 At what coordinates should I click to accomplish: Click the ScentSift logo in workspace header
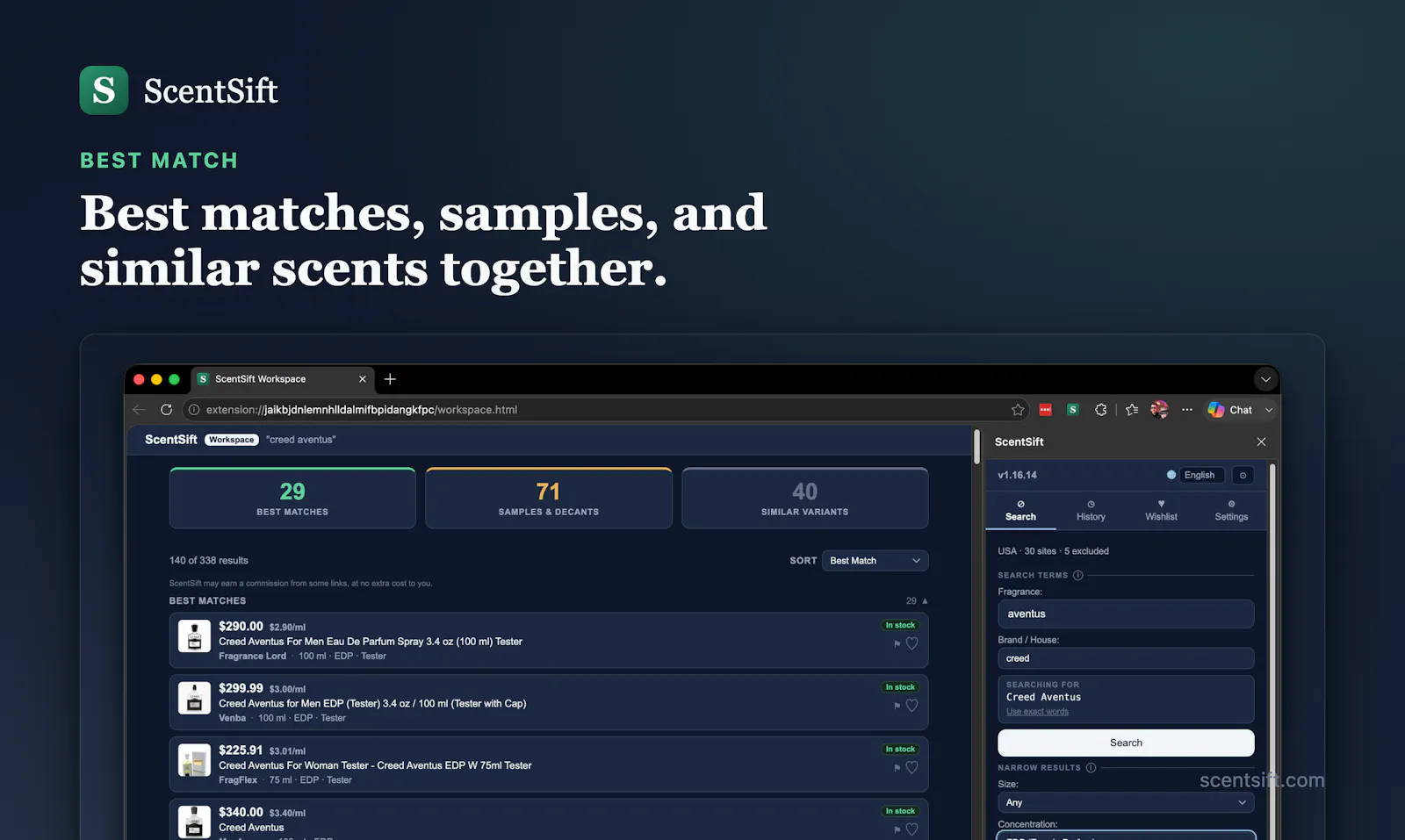click(x=171, y=440)
